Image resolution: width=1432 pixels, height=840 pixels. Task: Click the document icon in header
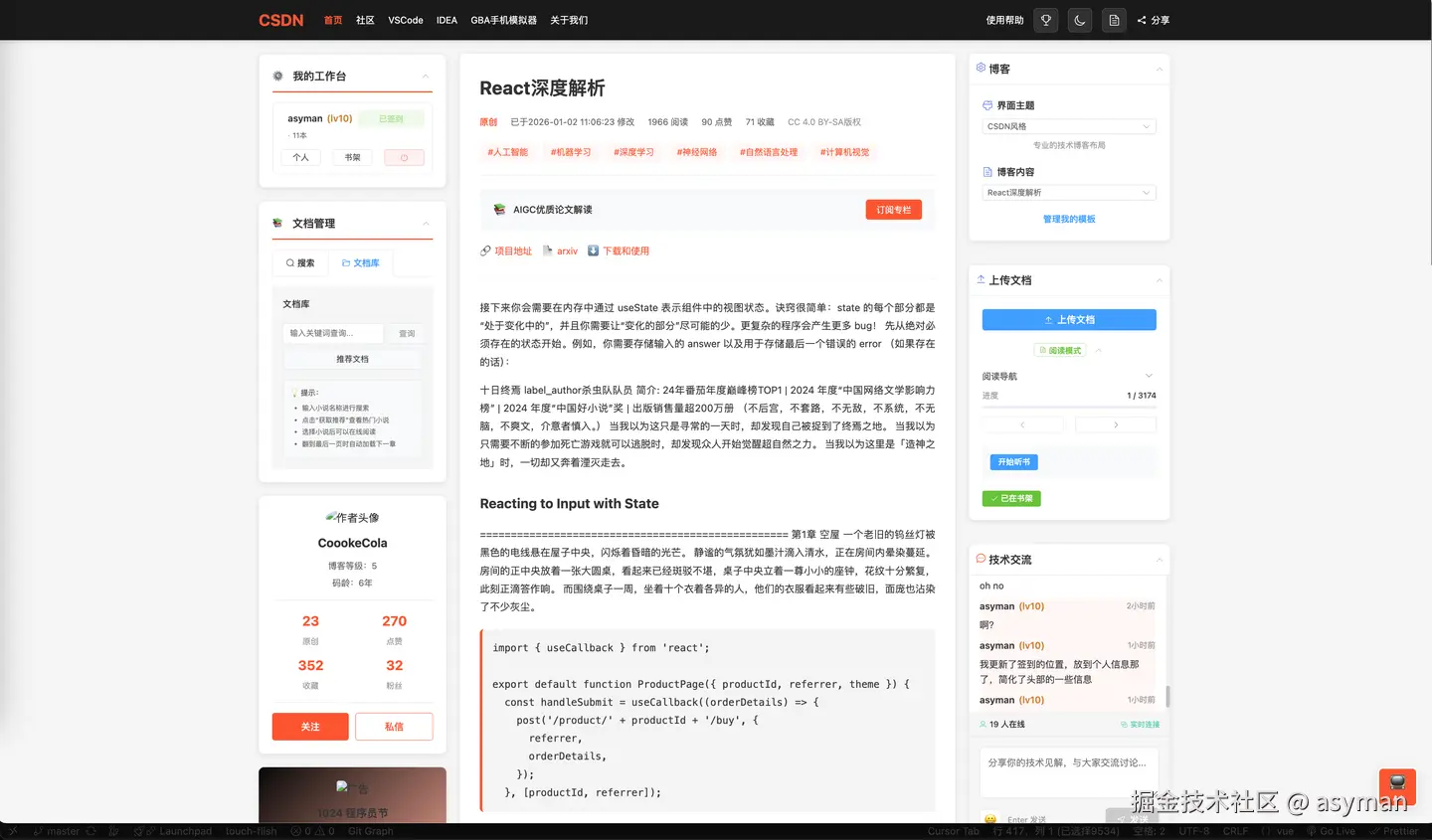pyautogui.click(x=1114, y=20)
